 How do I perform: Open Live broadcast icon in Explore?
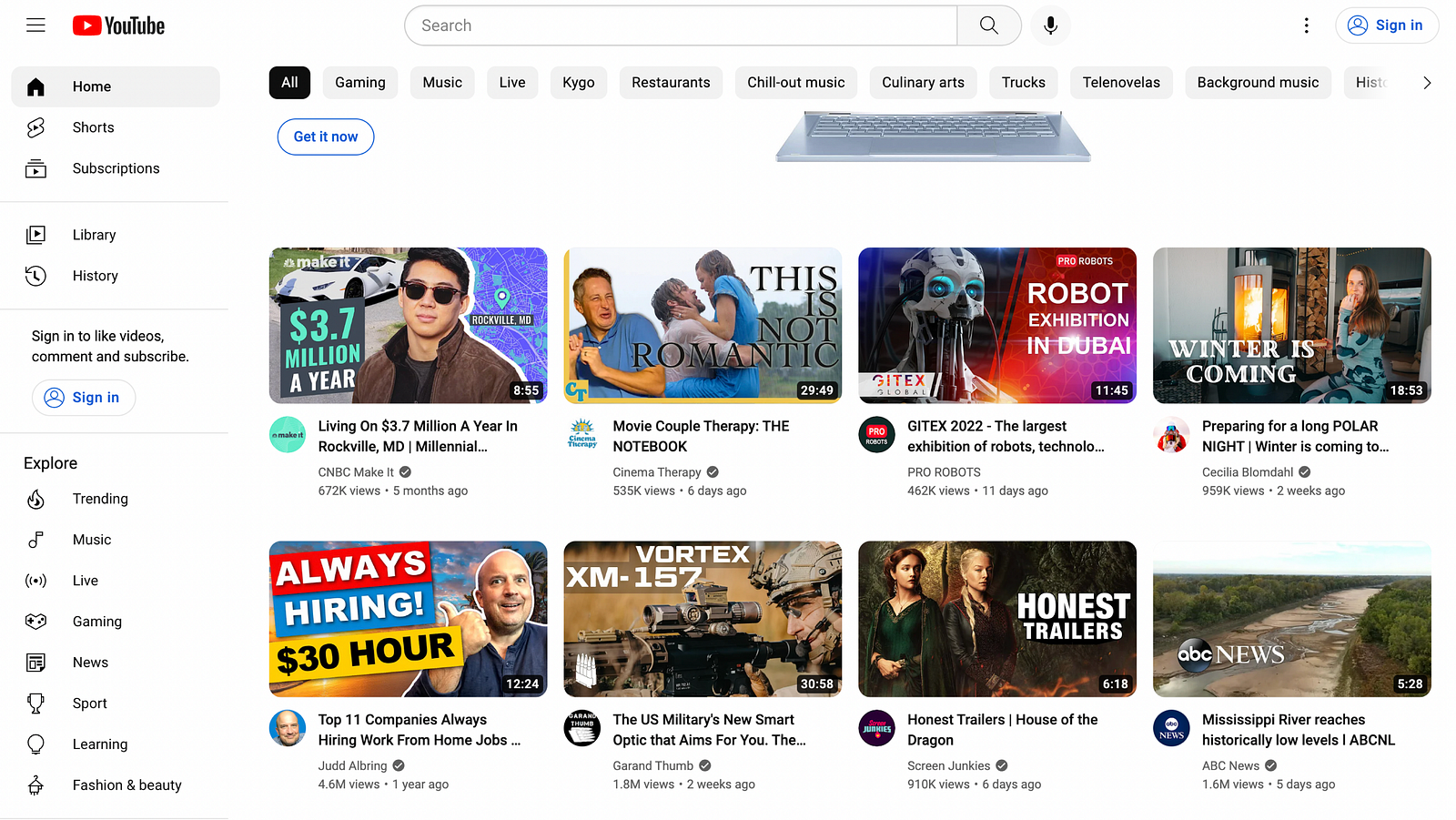35,581
